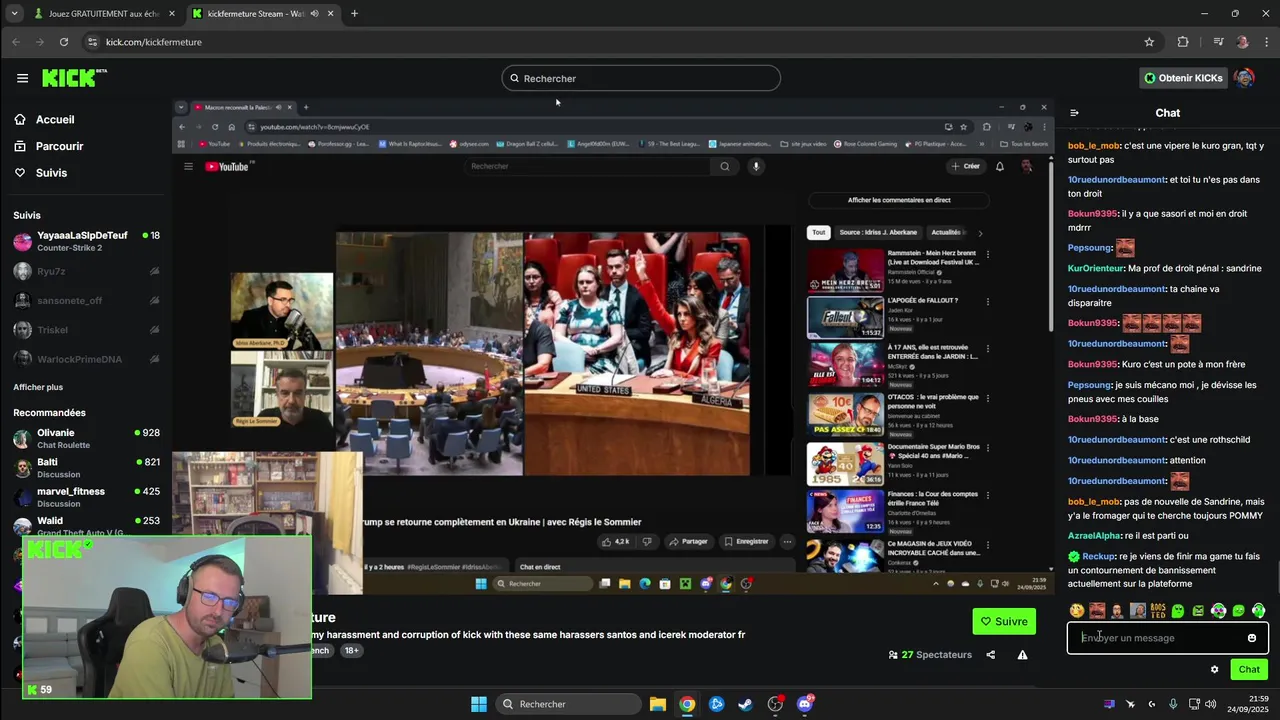Open sansonete_off channel in sidebar
This screenshot has width=1280, height=720.
click(x=86, y=300)
